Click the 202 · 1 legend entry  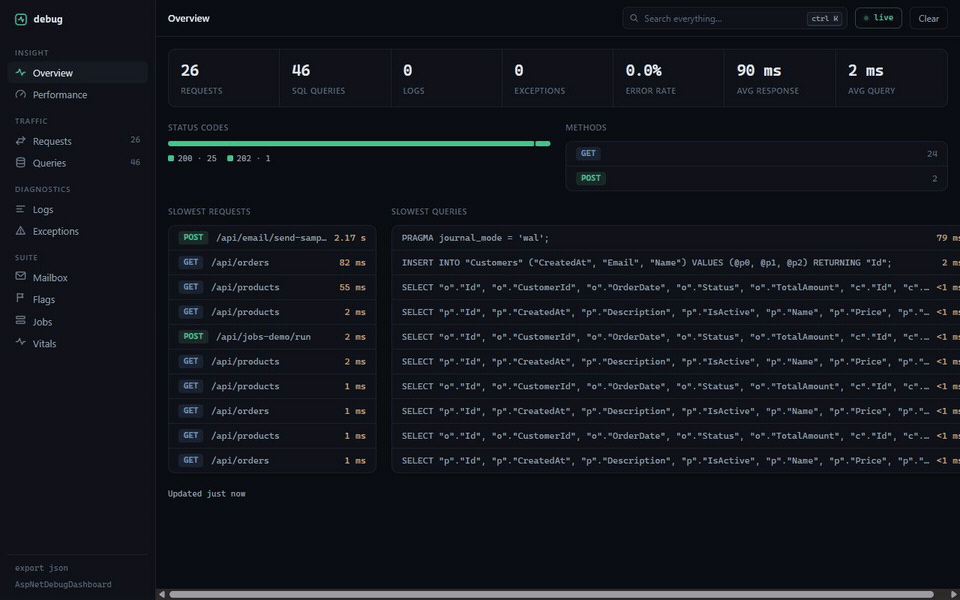pyautogui.click(x=249, y=158)
